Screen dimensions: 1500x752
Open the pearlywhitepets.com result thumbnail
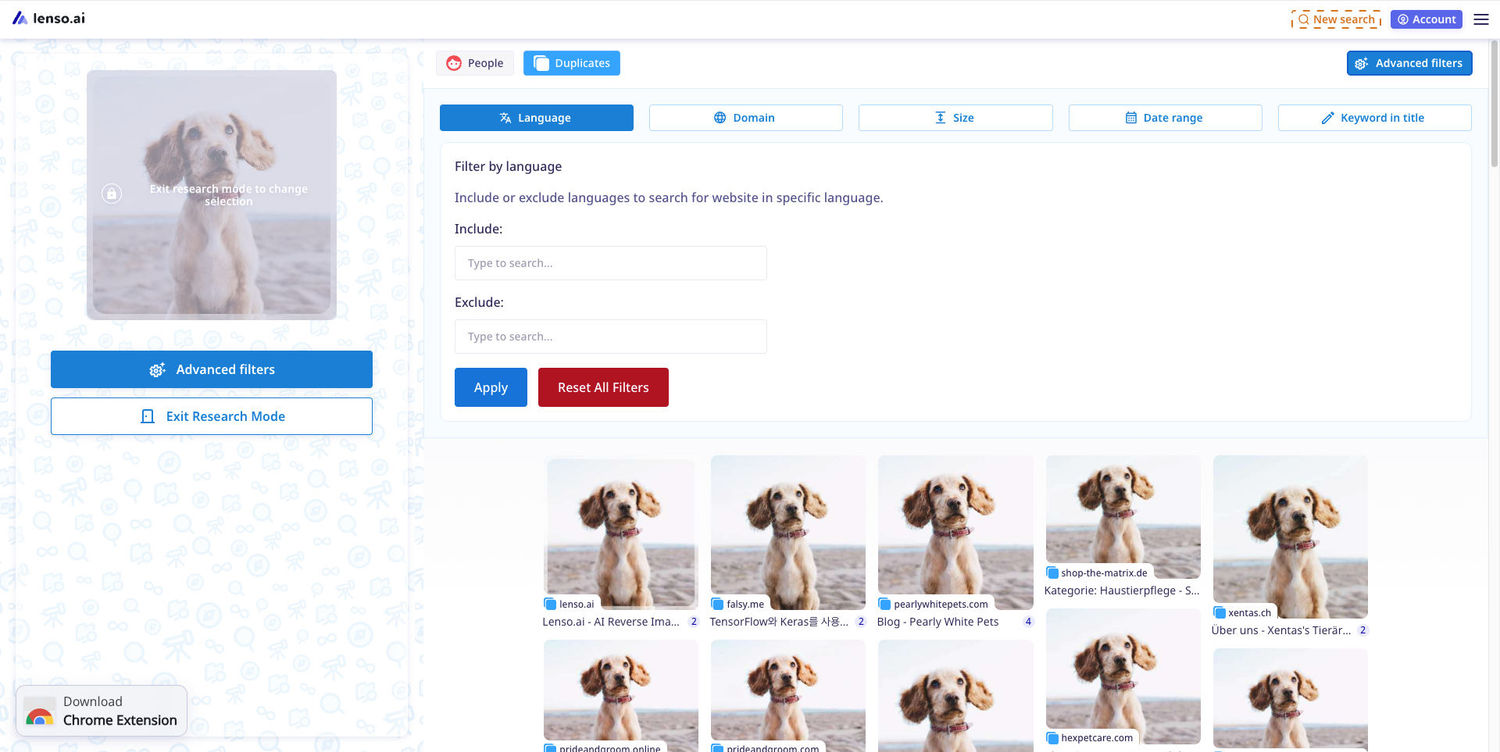(956, 533)
